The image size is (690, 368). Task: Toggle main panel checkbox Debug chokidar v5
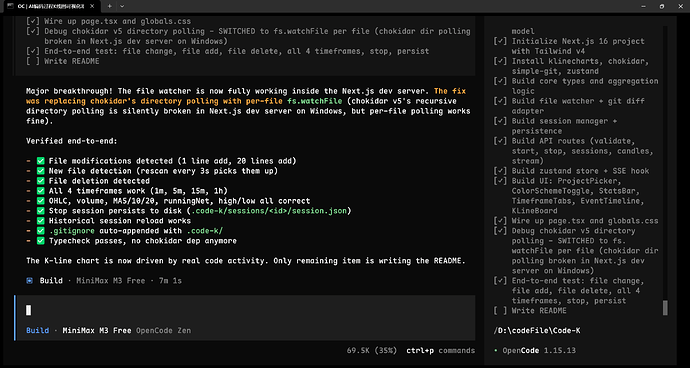33,31
